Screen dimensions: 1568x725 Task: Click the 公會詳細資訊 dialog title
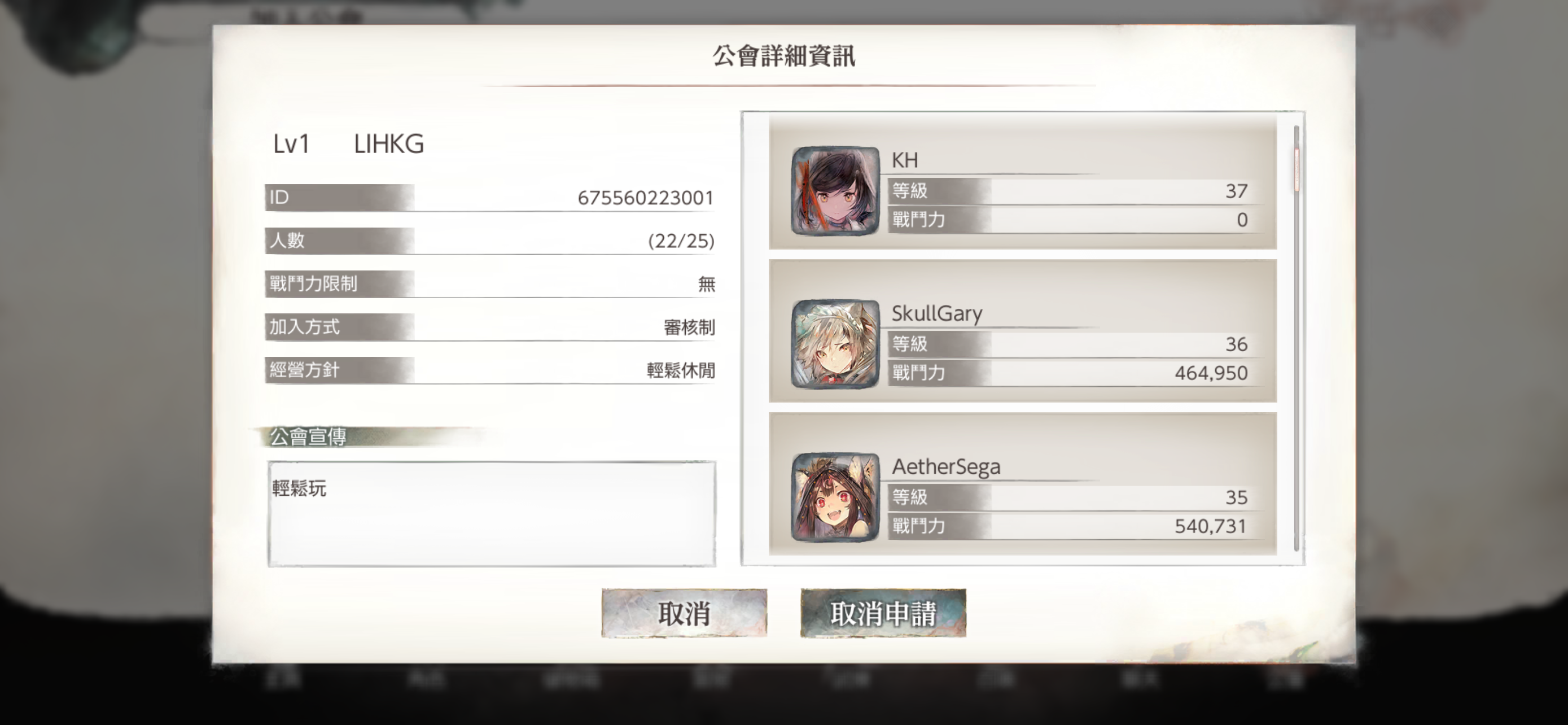coord(784,56)
